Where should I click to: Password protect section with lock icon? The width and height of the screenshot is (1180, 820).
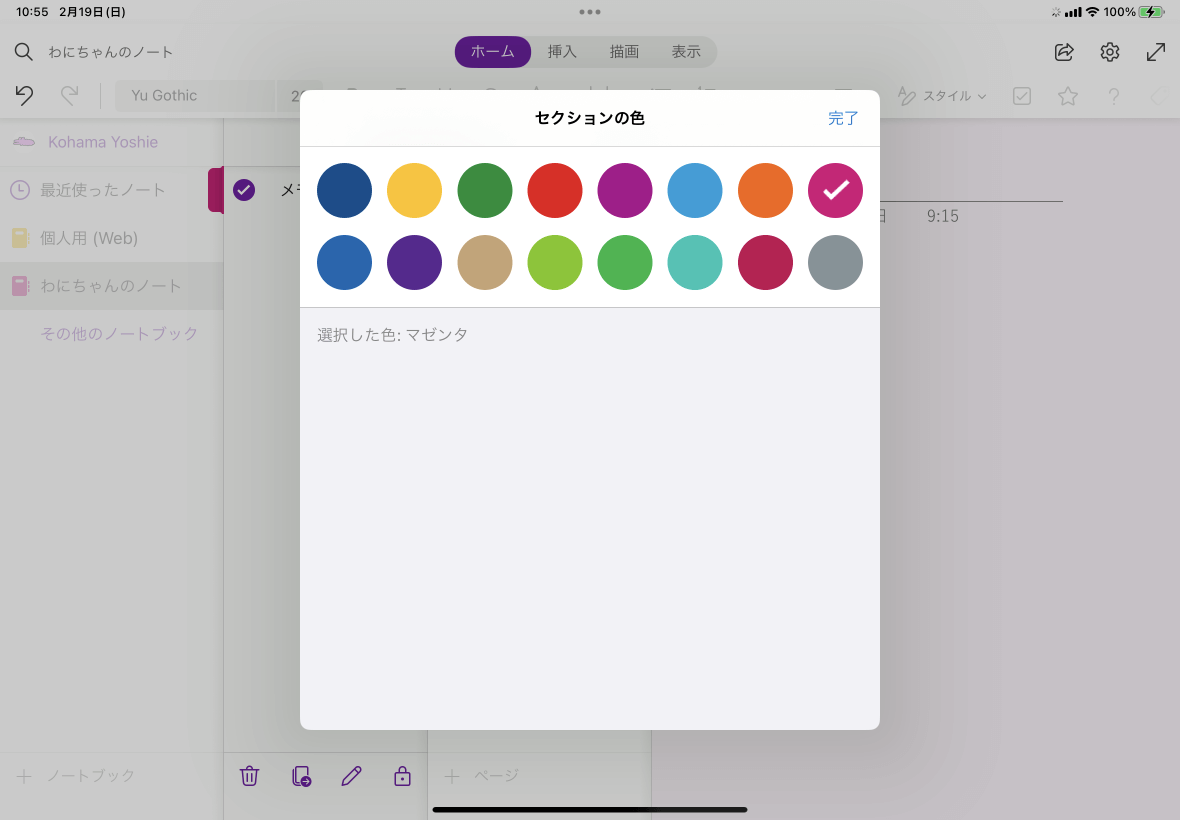(403, 776)
